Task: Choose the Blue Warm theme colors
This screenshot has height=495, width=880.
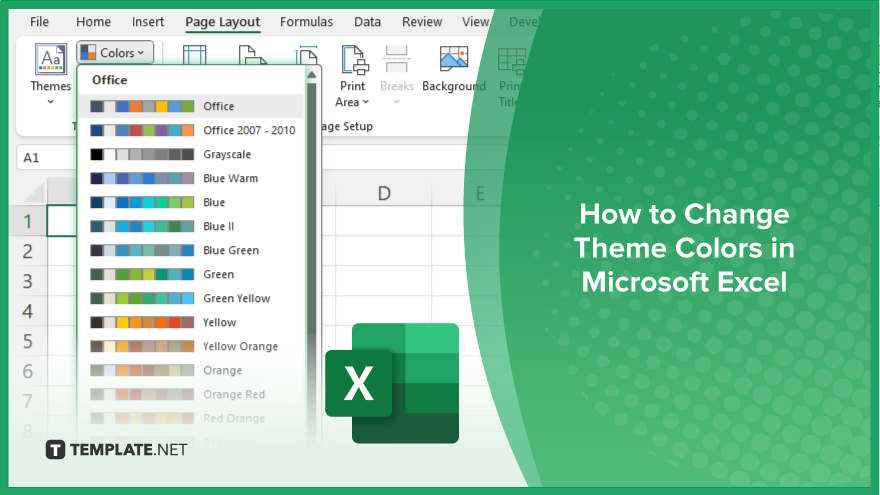Action: coord(192,178)
